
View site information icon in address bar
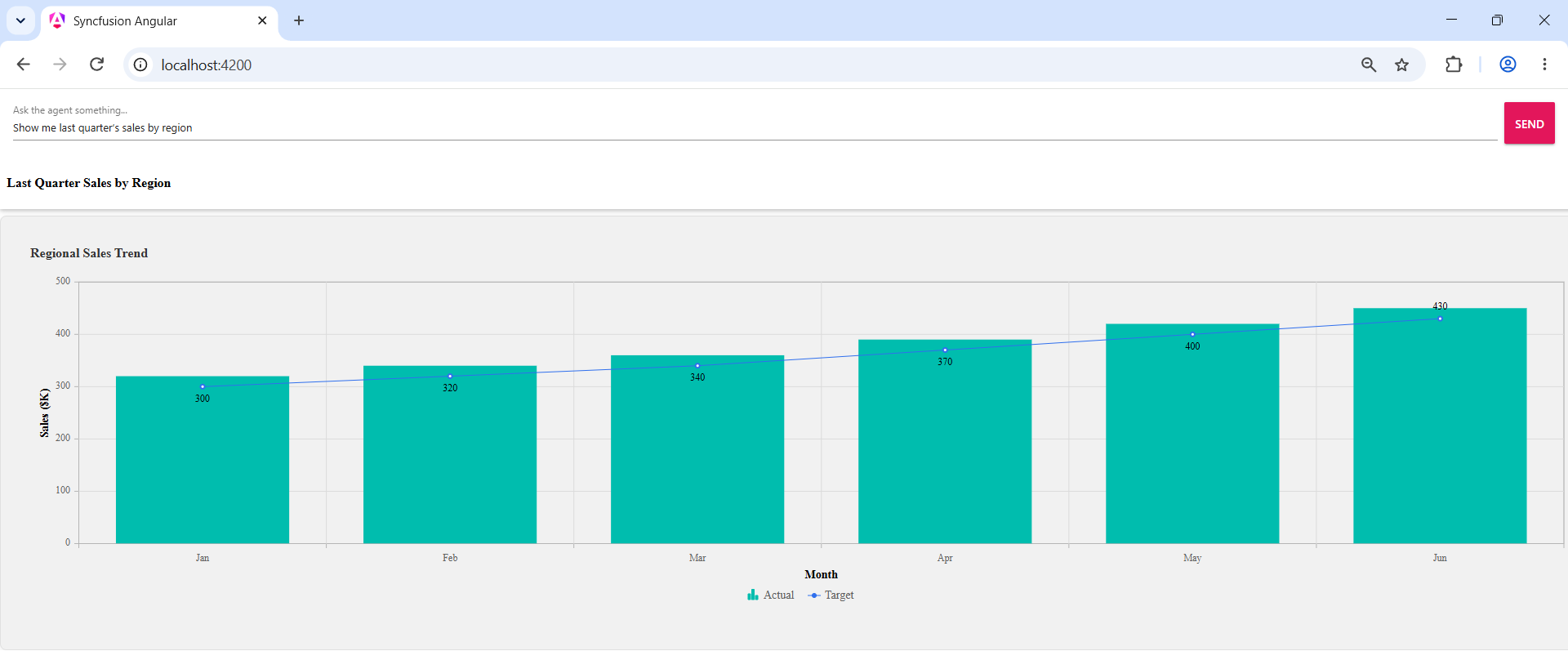pyautogui.click(x=140, y=65)
